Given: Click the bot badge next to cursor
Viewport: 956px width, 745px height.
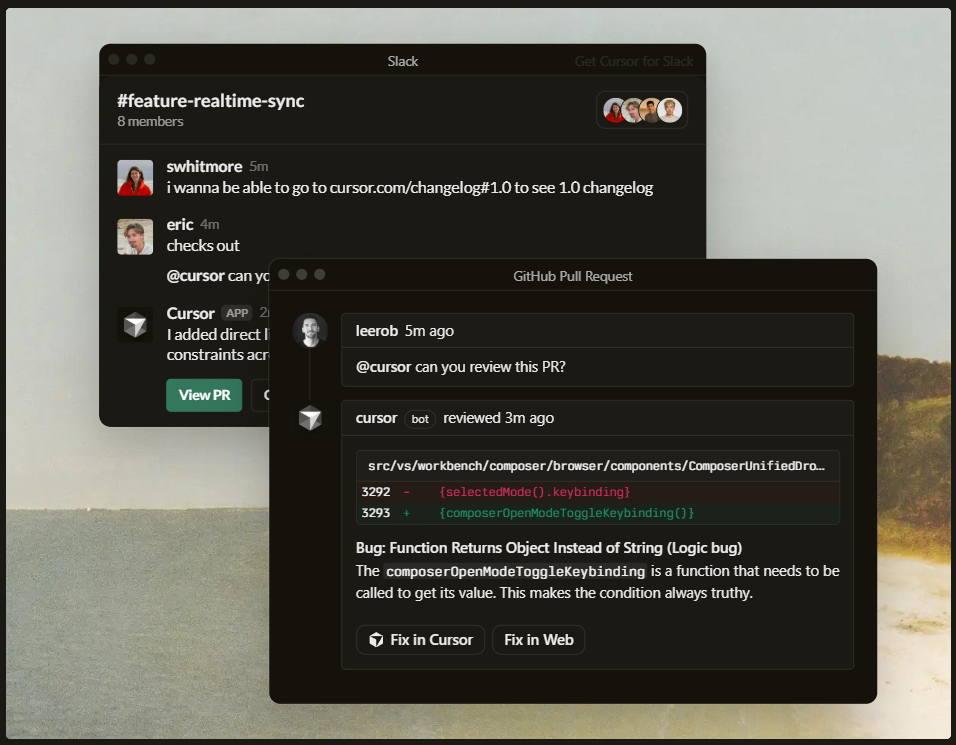Looking at the screenshot, I should (x=420, y=419).
